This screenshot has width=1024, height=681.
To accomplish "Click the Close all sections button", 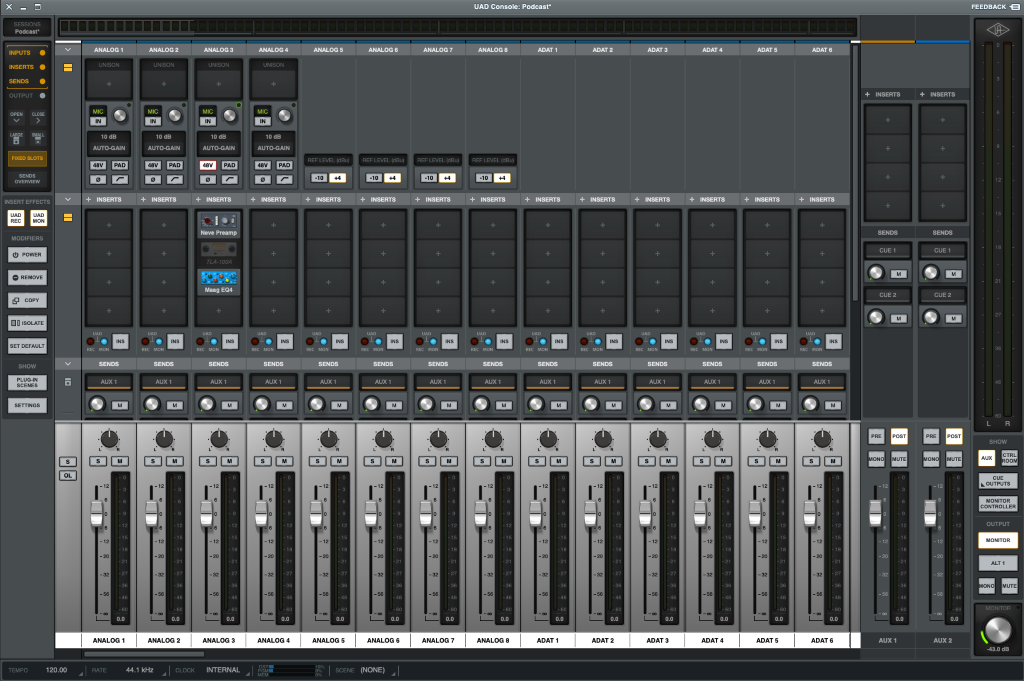I will [x=38, y=118].
